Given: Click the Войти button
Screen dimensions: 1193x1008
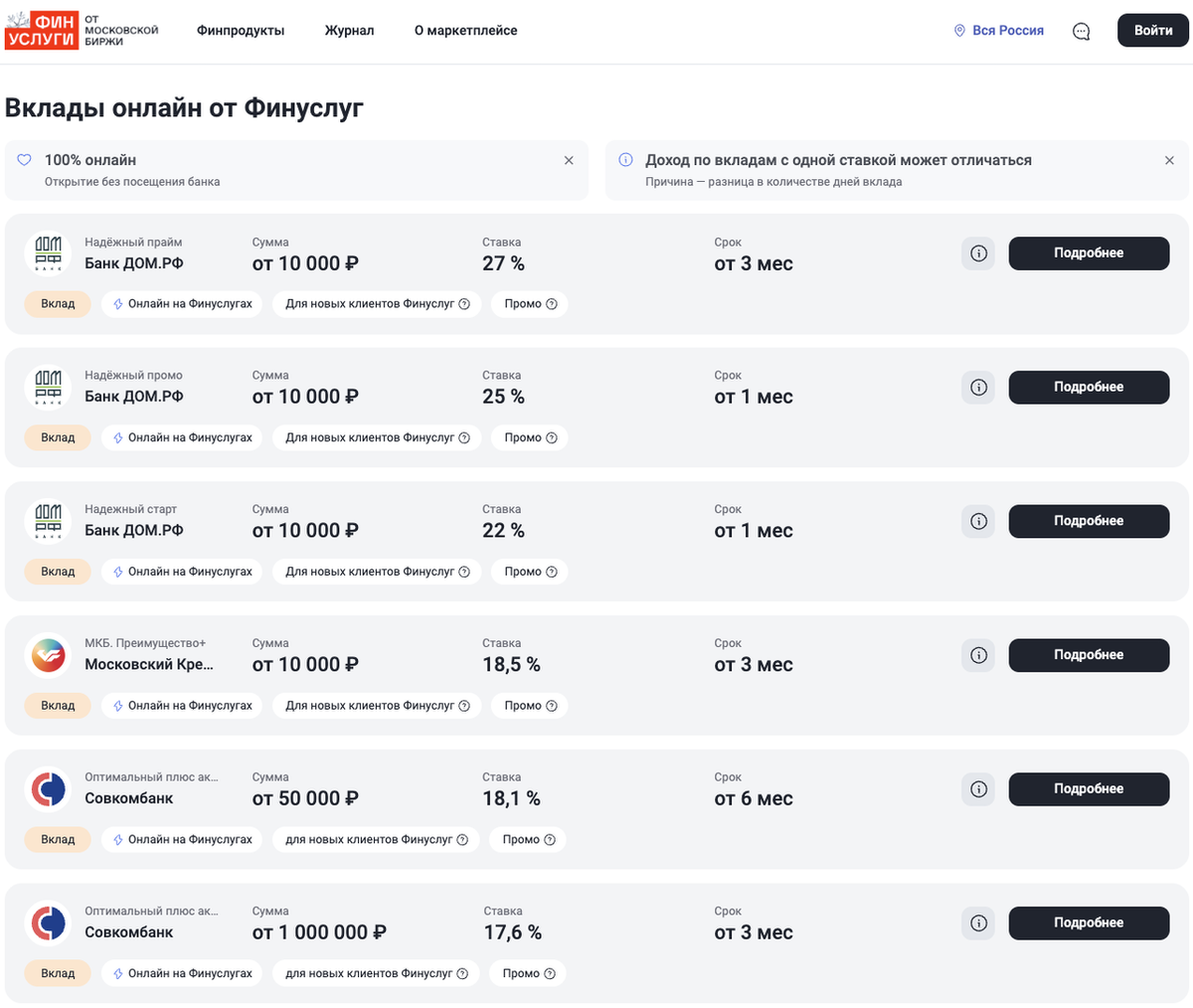Looking at the screenshot, I should click(1153, 31).
